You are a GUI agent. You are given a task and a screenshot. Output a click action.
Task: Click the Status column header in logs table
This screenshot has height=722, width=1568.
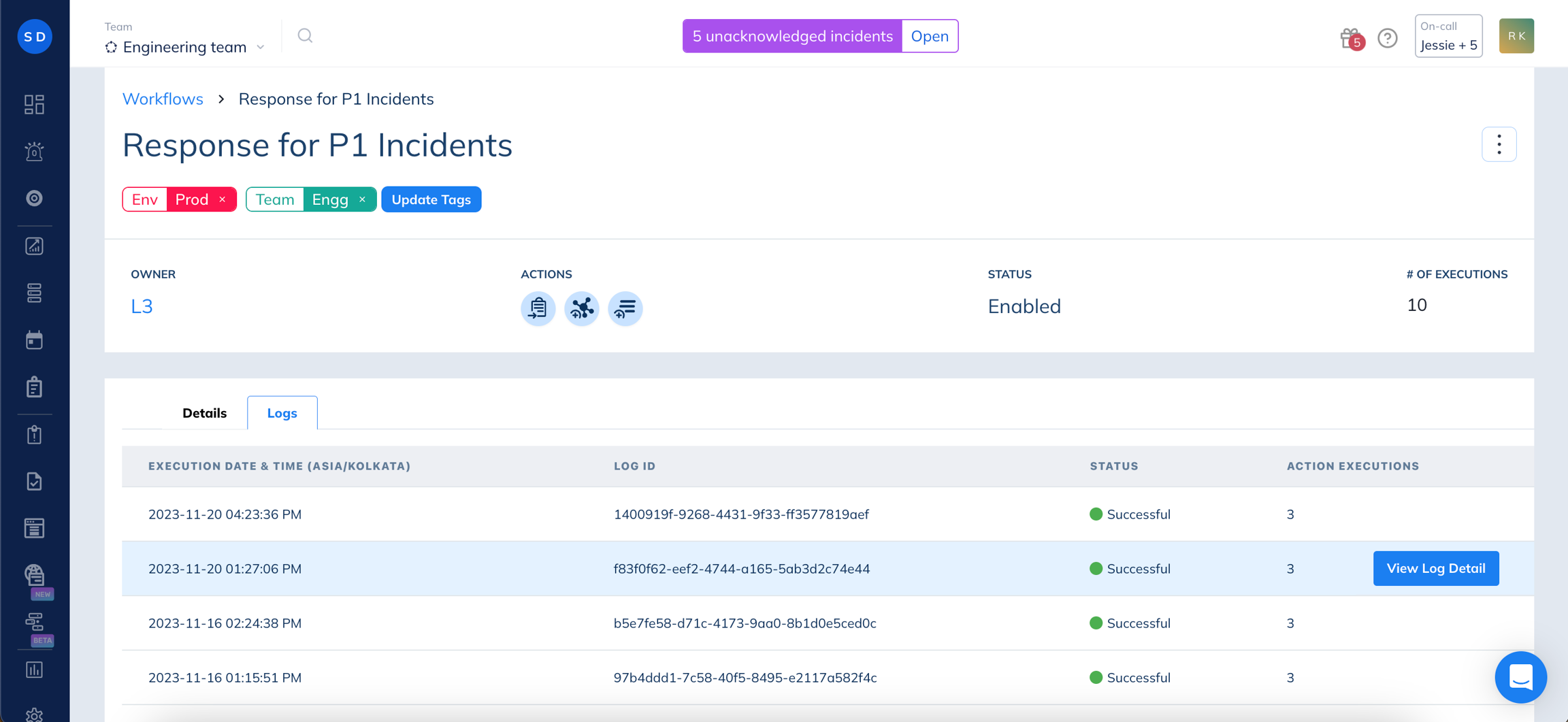[x=1114, y=466]
